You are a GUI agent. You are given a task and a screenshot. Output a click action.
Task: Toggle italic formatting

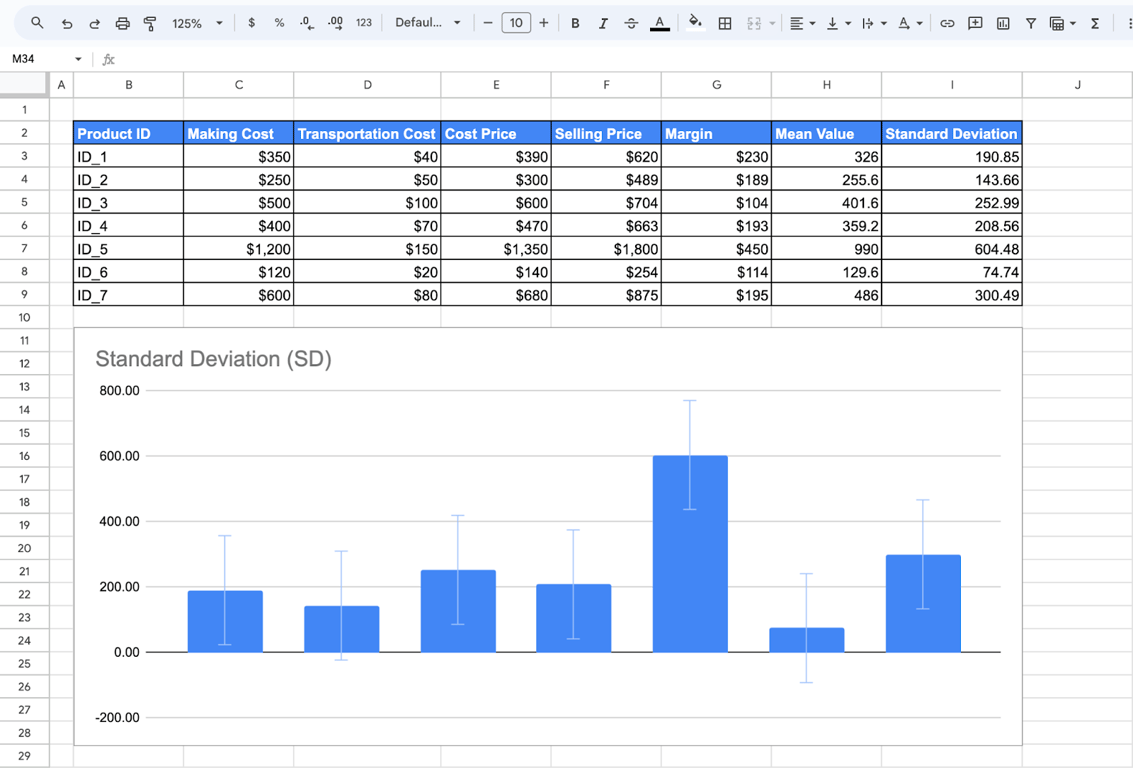pyautogui.click(x=603, y=23)
